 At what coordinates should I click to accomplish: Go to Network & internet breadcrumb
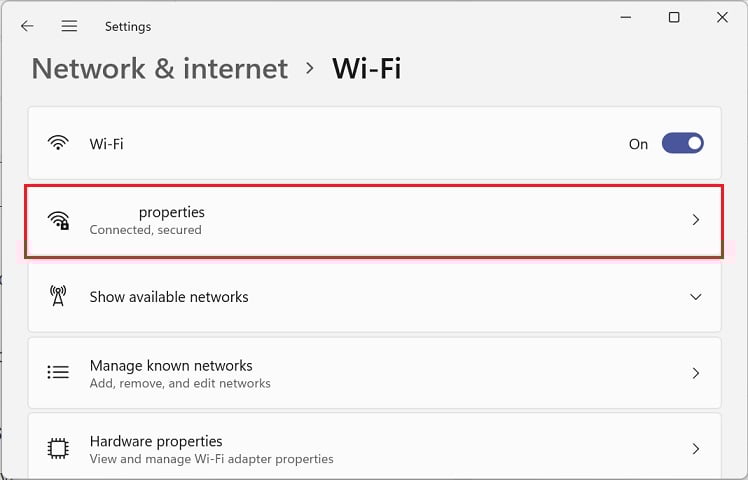coord(160,68)
